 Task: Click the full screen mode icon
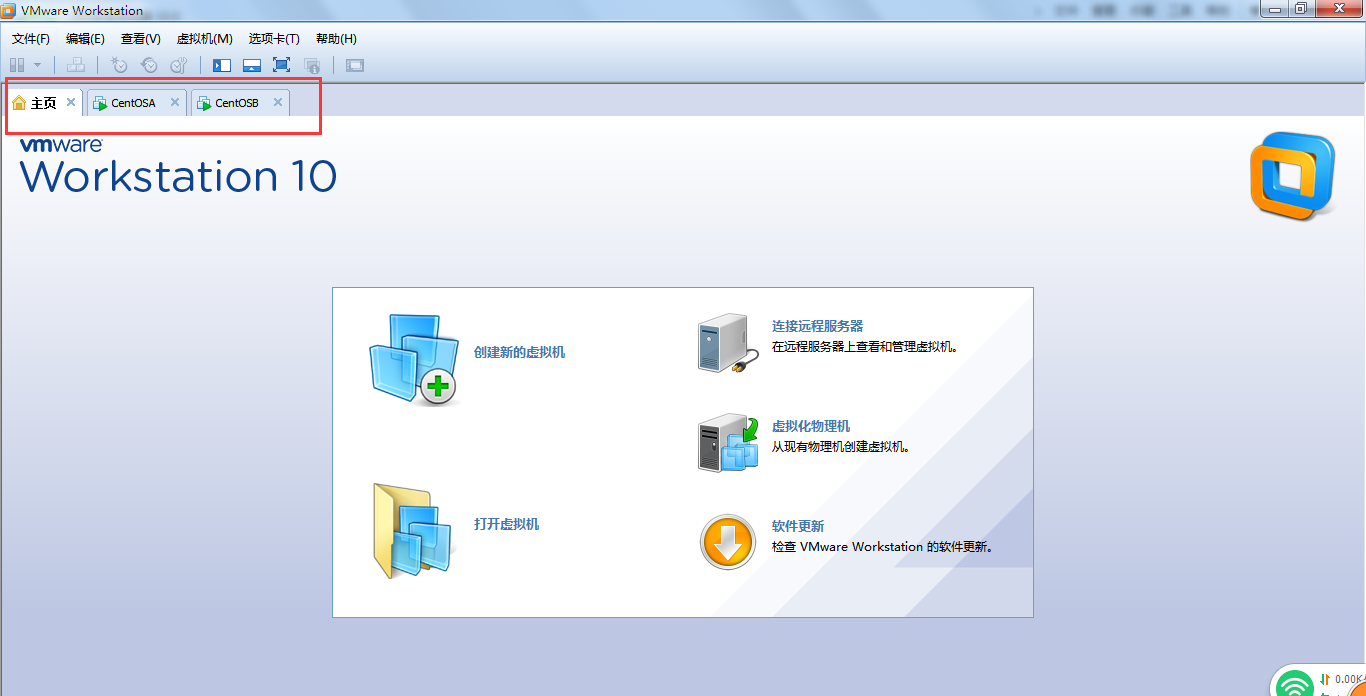281,65
